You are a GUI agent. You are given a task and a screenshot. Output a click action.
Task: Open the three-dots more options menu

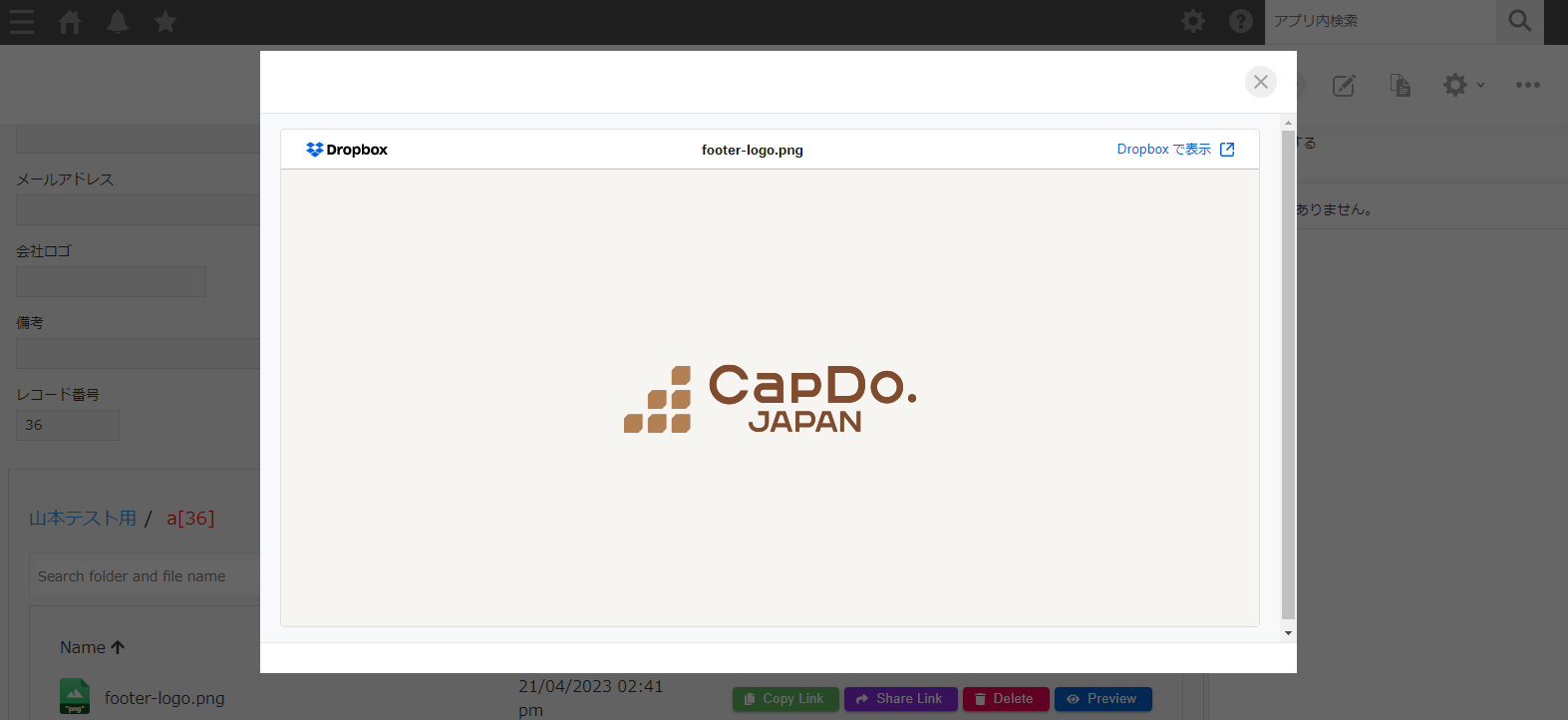tap(1527, 86)
